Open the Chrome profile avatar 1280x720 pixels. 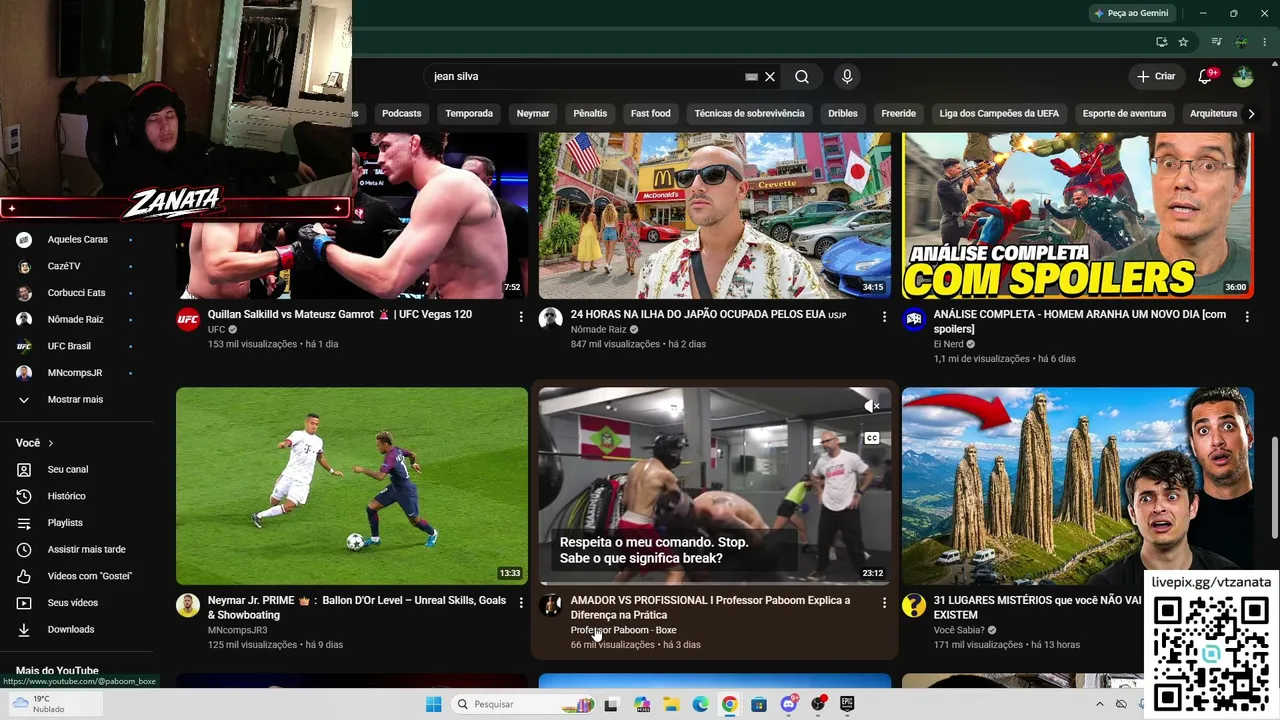tap(1240, 42)
